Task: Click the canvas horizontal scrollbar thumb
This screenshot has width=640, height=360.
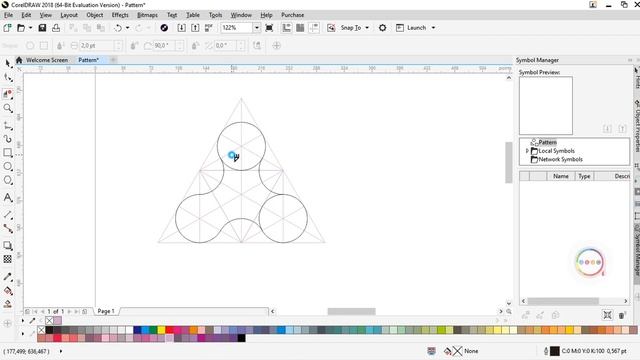Action: [x=351, y=311]
